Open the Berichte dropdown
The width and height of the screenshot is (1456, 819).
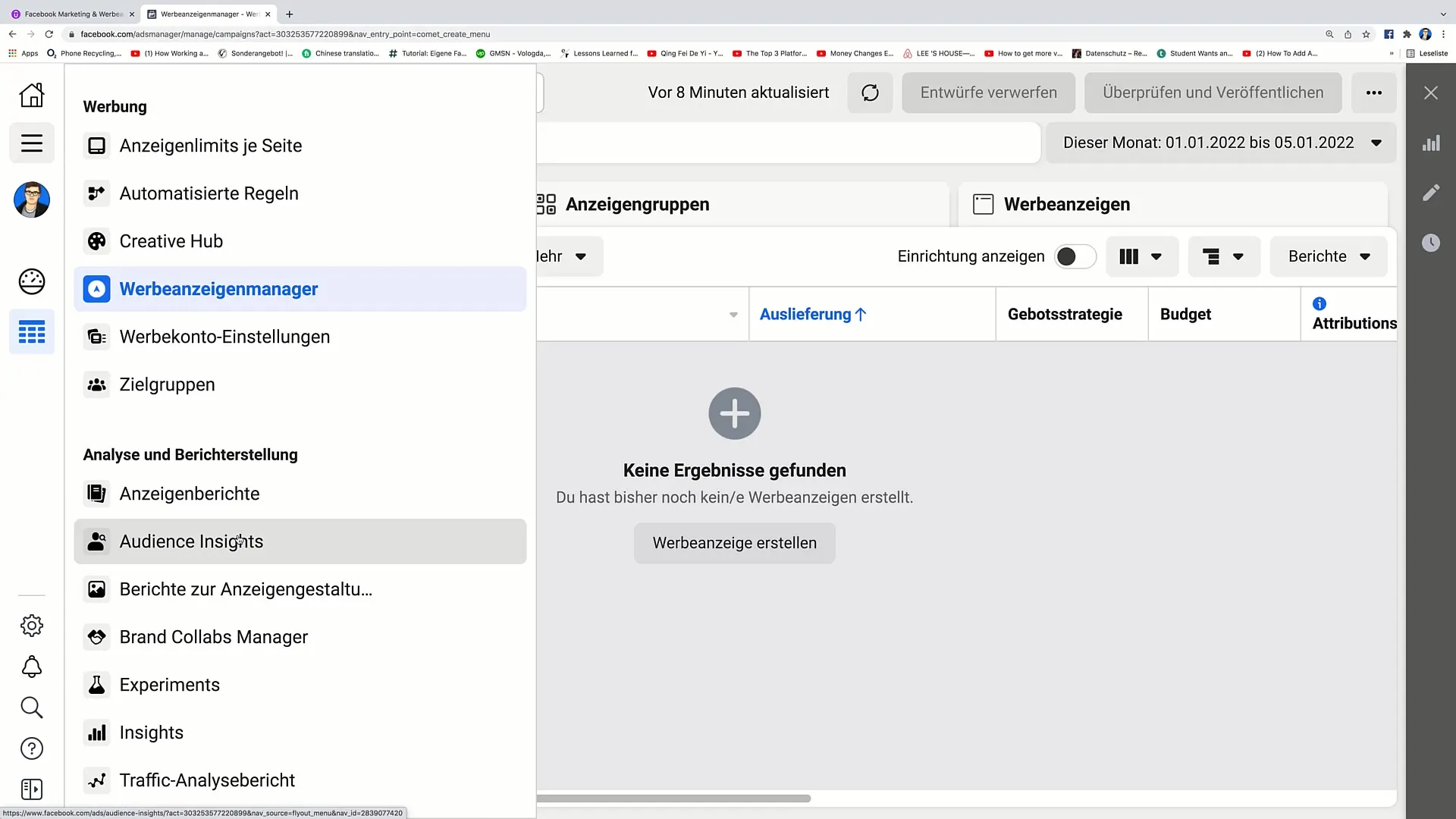1328,256
